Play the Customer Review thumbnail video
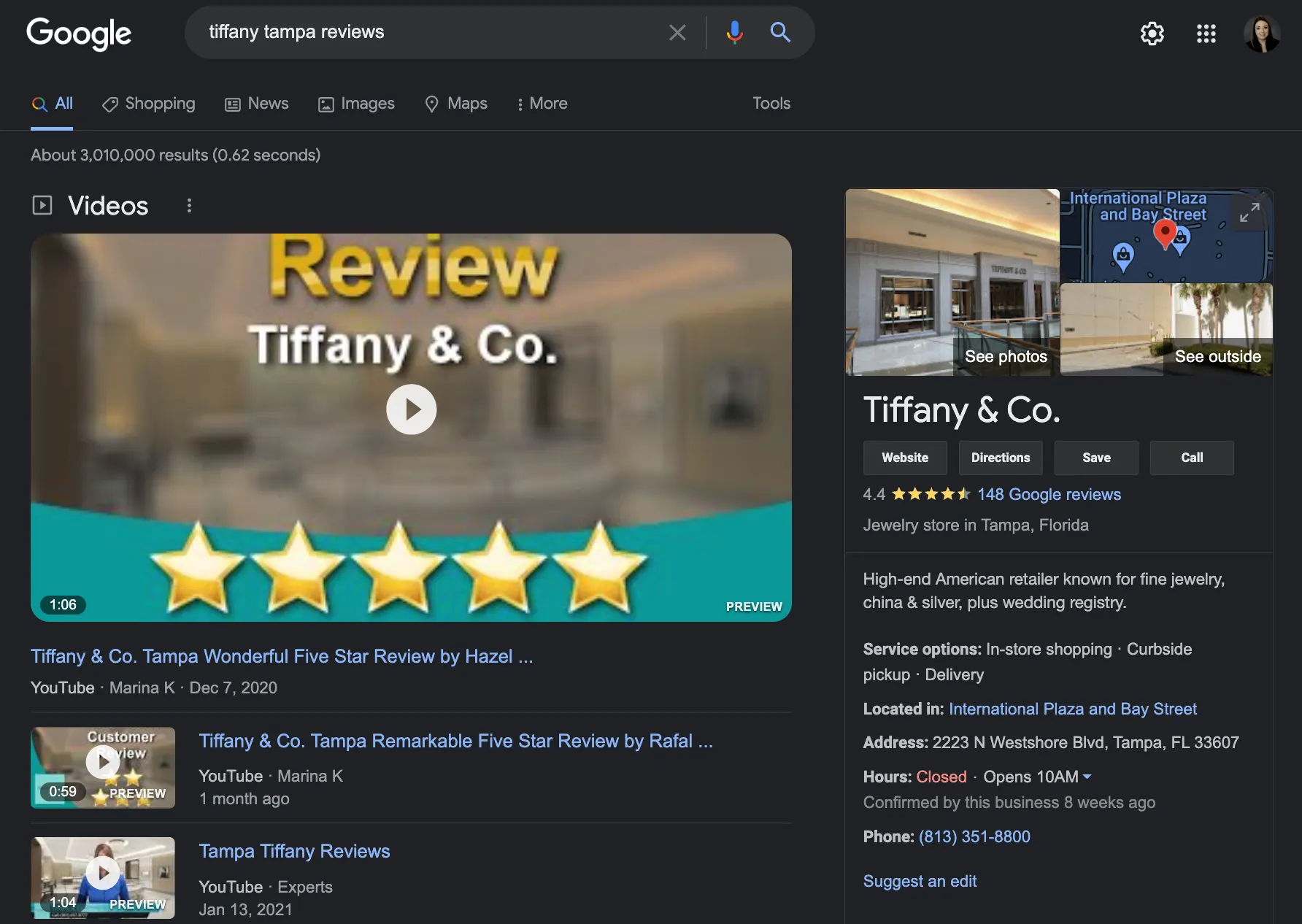1302x924 pixels. 103,763
